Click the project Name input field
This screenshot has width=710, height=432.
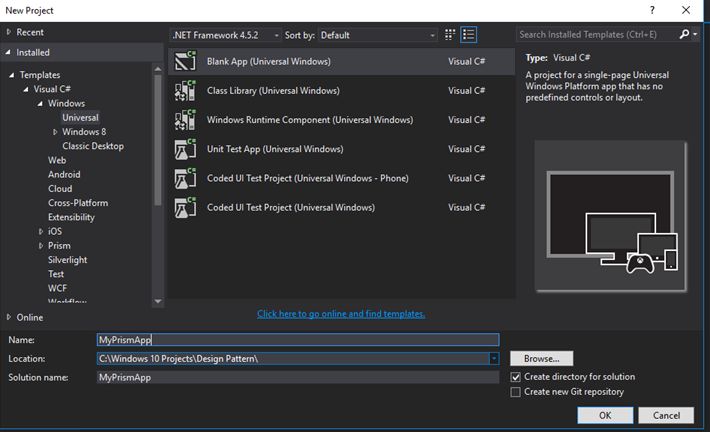(x=297, y=340)
